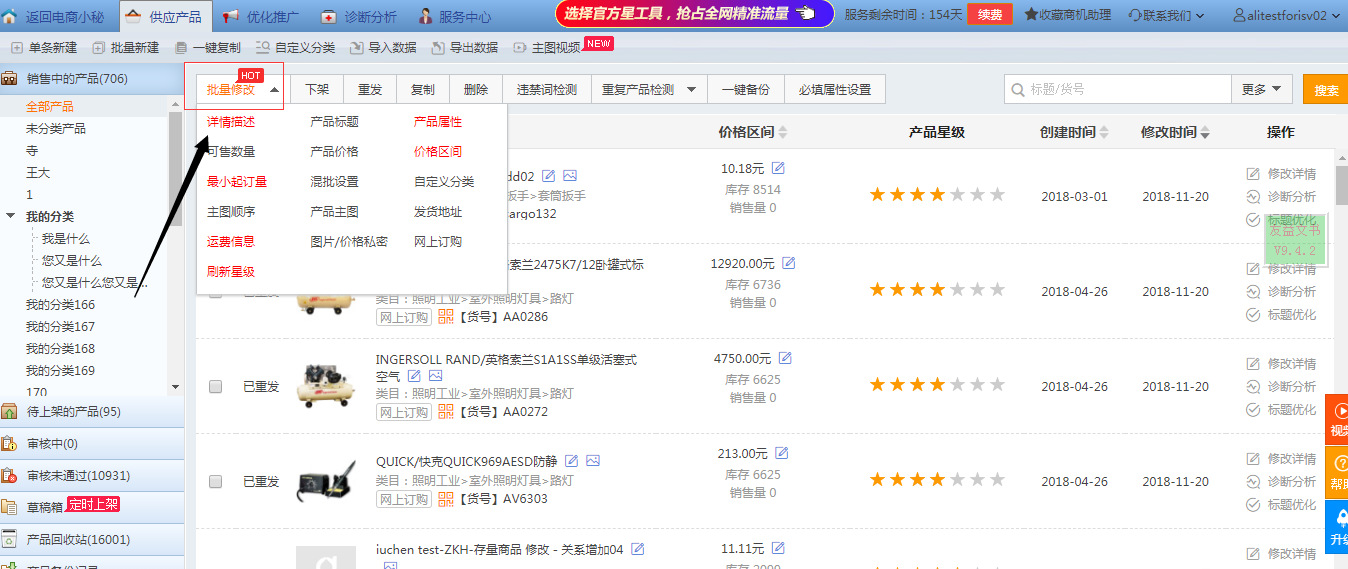This screenshot has height=569, width=1348.
Task: Switch to the 优化推广 tab
Action: click(260, 16)
